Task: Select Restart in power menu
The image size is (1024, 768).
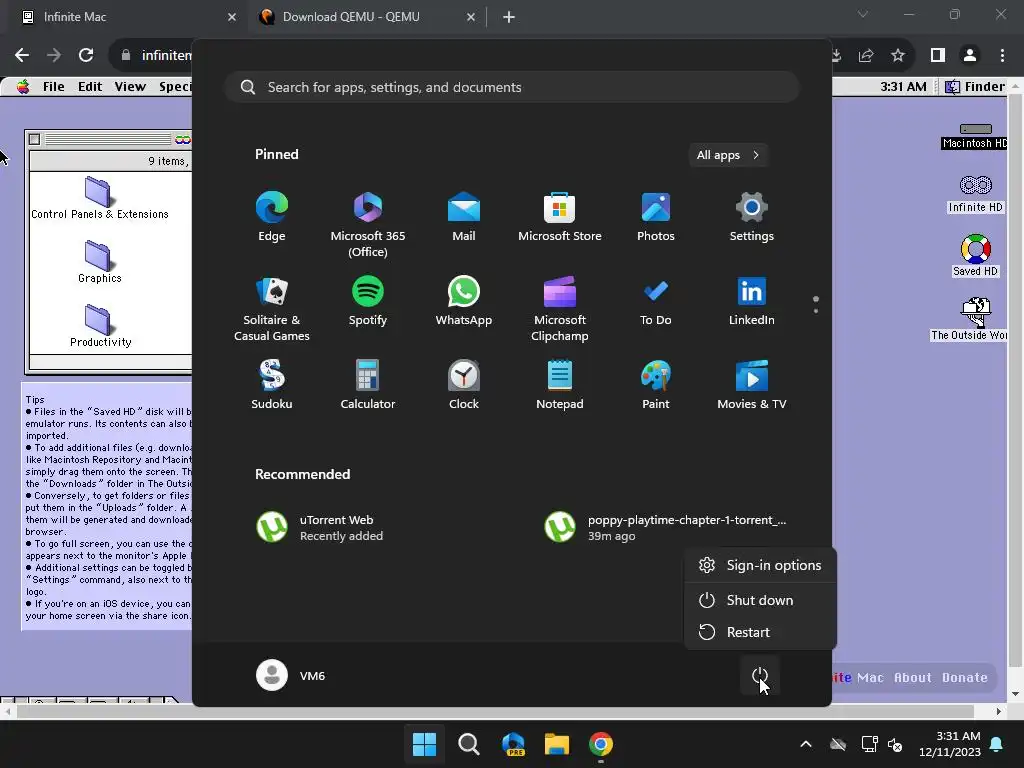Action: [x=760, y=632]
